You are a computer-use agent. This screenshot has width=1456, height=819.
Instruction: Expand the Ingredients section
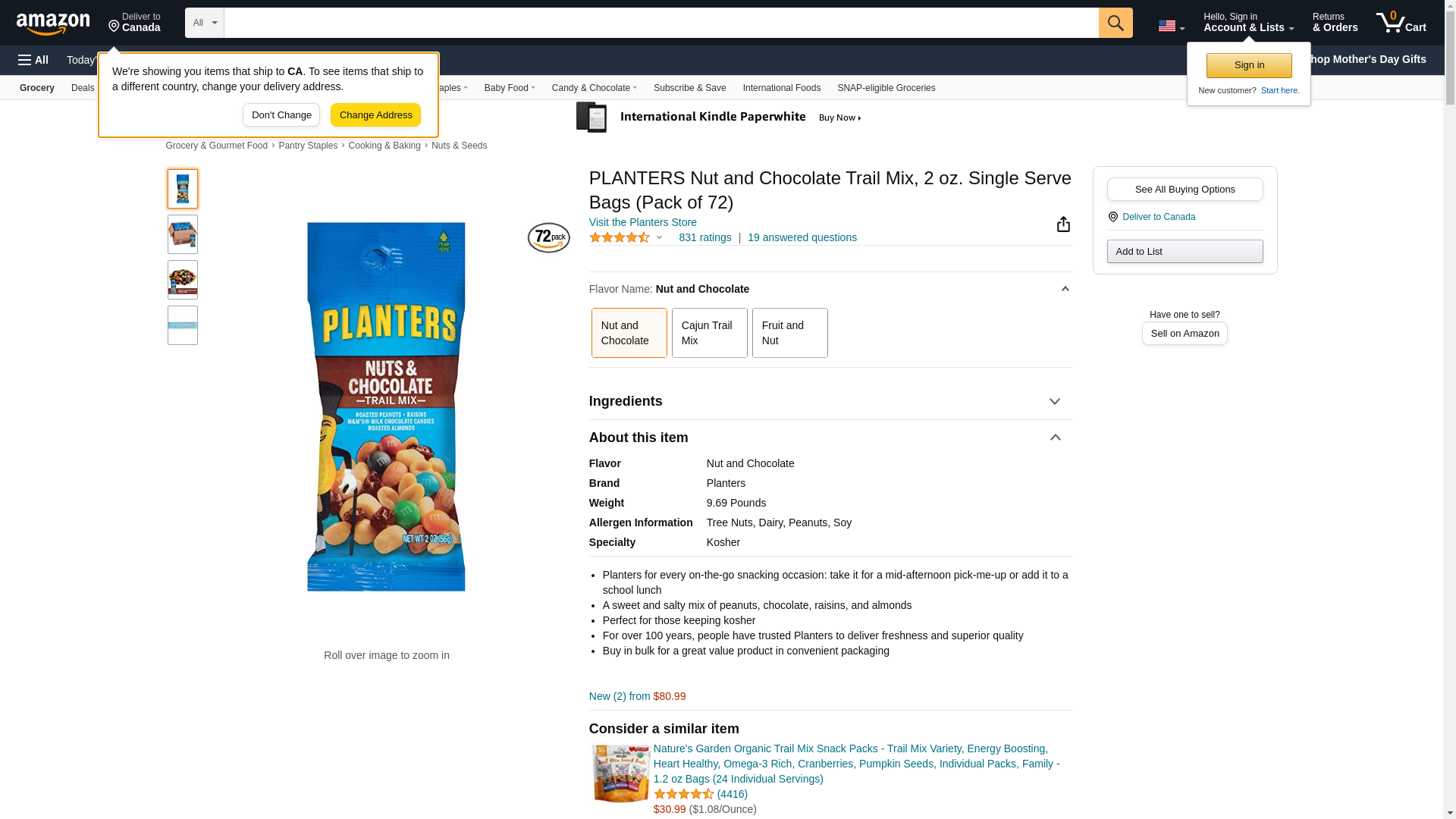tap(830, 401)
